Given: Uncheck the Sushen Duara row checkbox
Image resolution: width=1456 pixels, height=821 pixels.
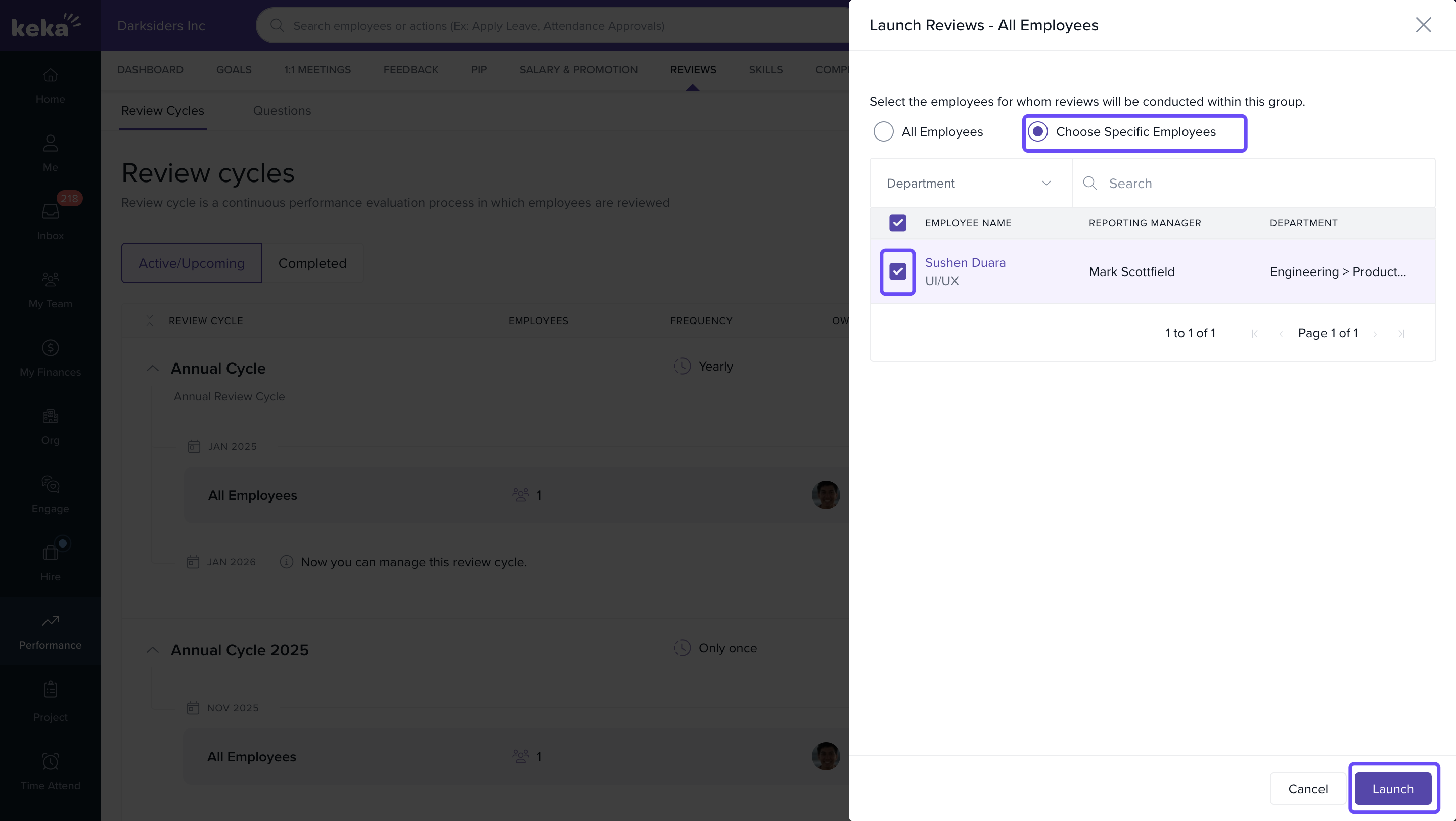Looking at the screenshot, I should tap(897, 272).
